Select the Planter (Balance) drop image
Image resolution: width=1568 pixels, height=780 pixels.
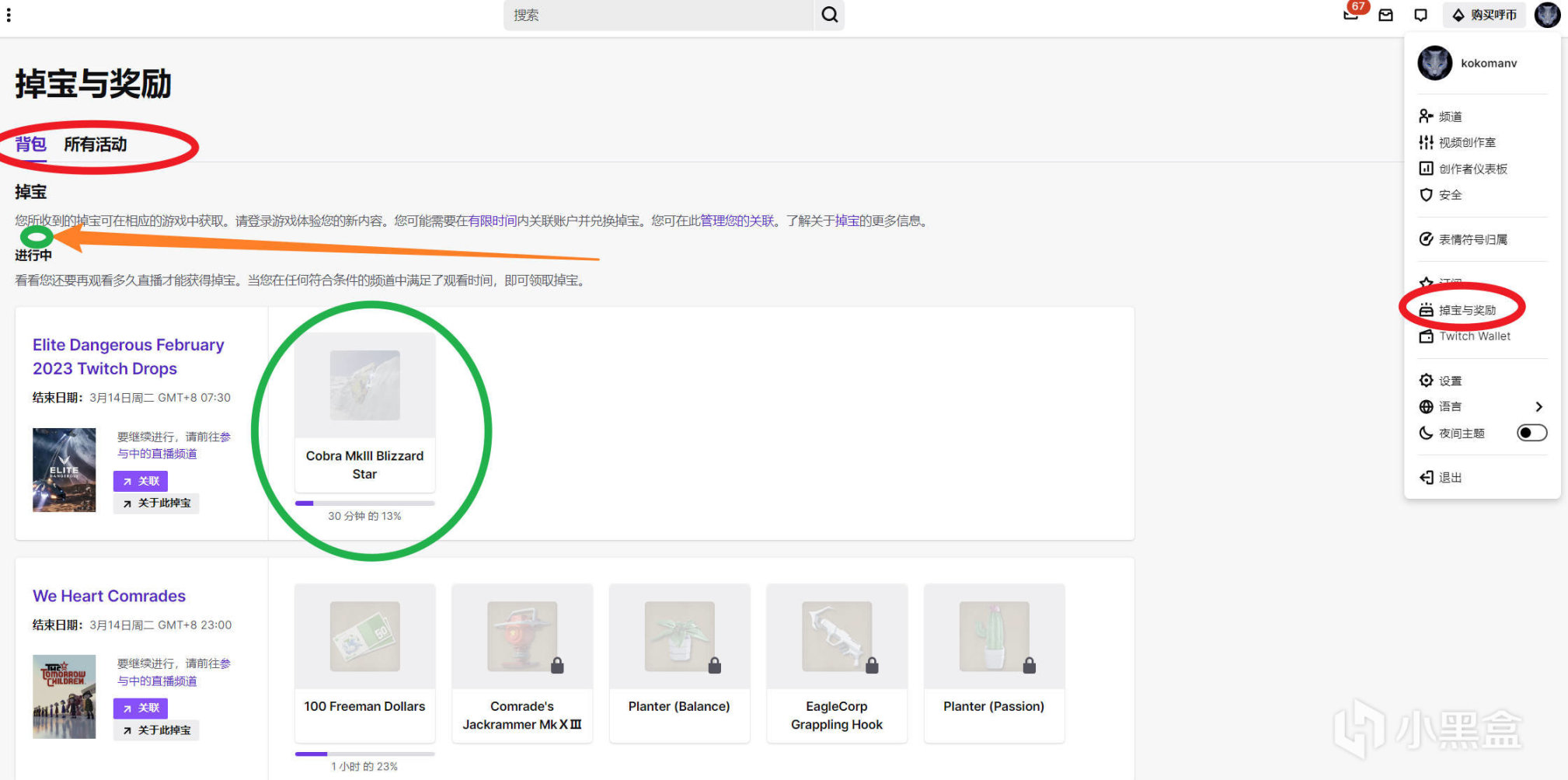pyautogui.click(x=679, y=636)
